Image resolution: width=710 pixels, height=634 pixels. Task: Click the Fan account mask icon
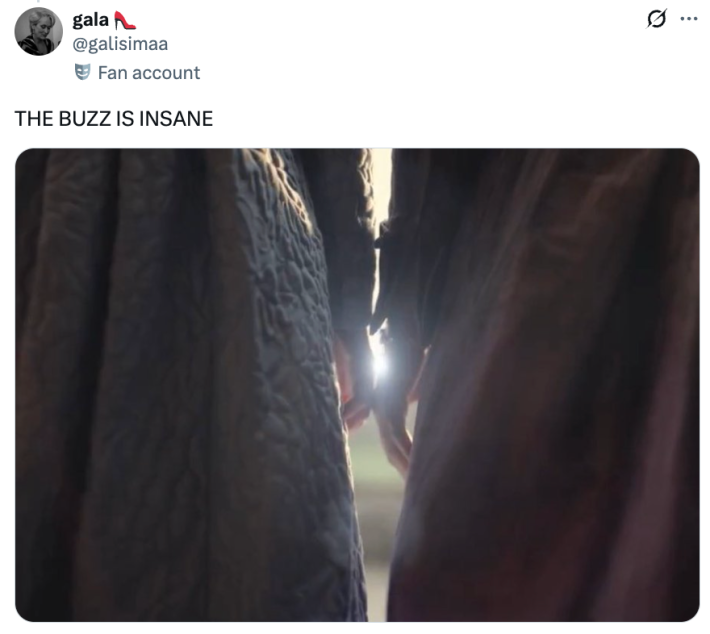click(x=82, y=72)
